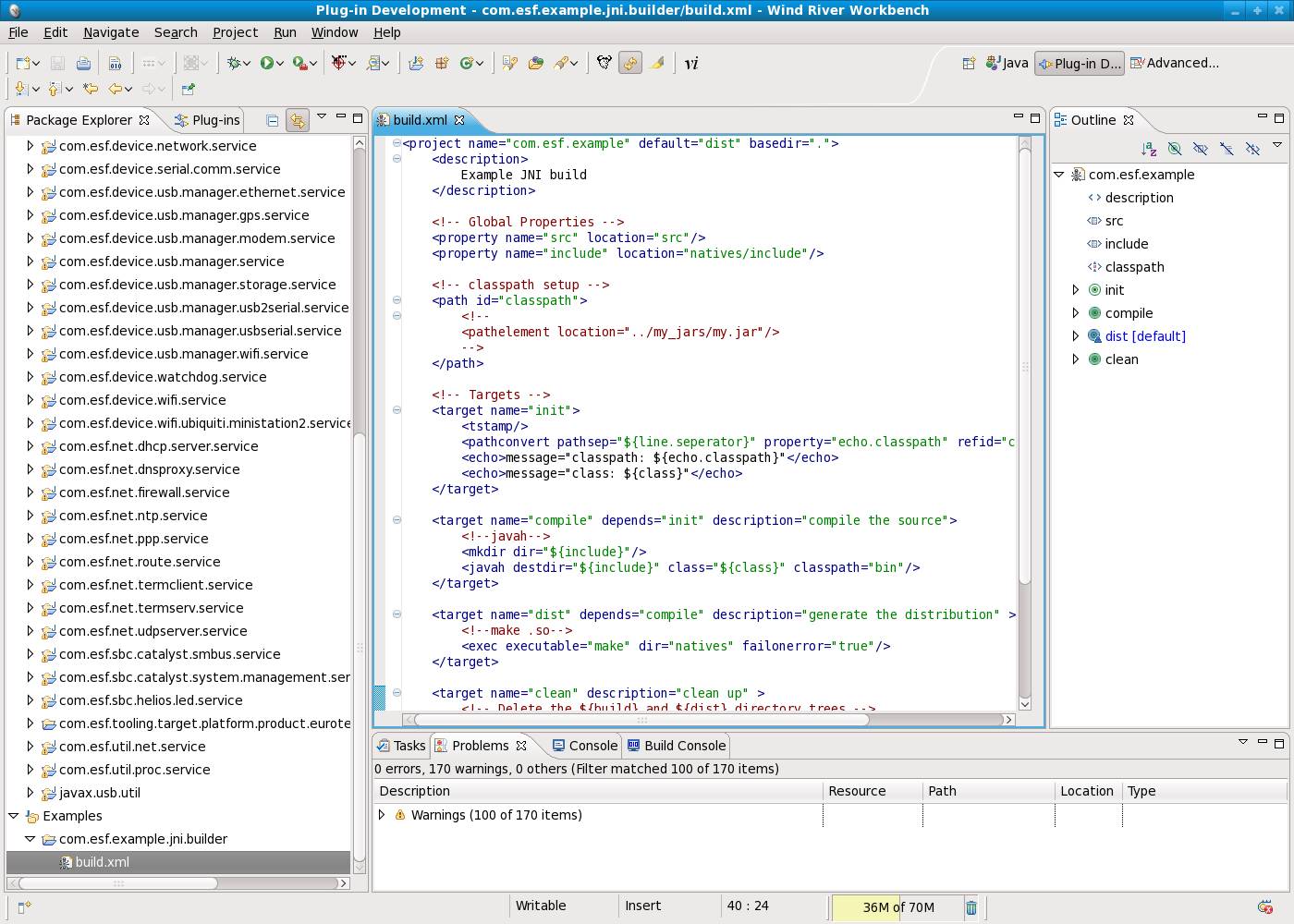The image size is (1294, 924).
Task: Open the Project menu
Action: 236,32
